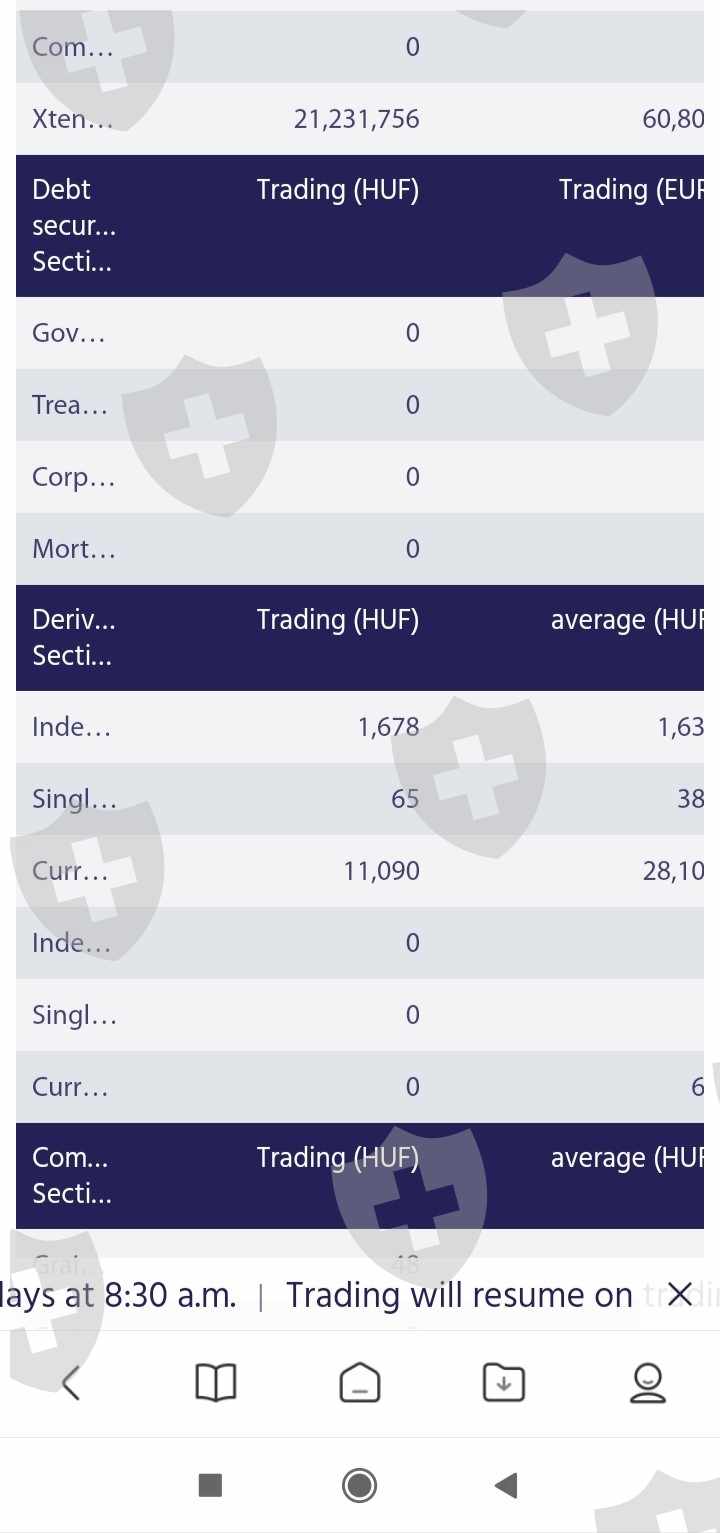
Task: Open the downloads folder icon
Action: click(x=504, y=1383)
